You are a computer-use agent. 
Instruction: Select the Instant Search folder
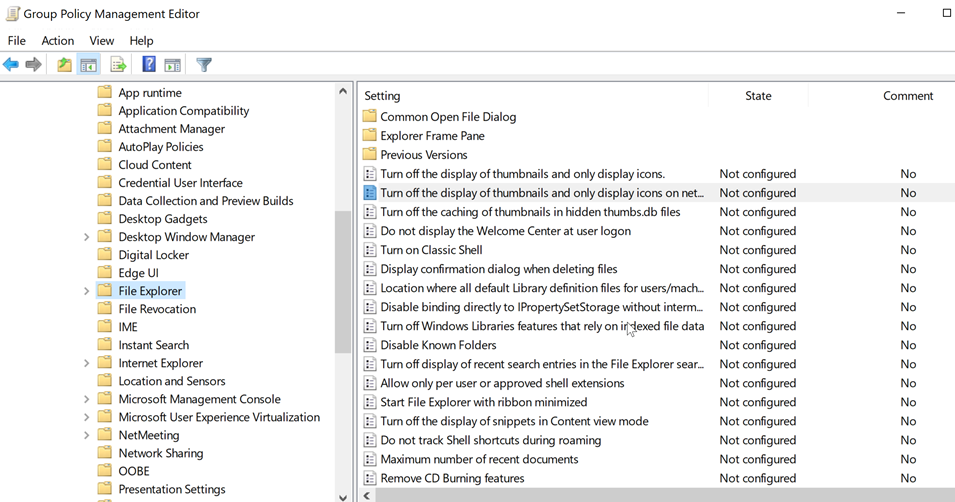(153, 345)
